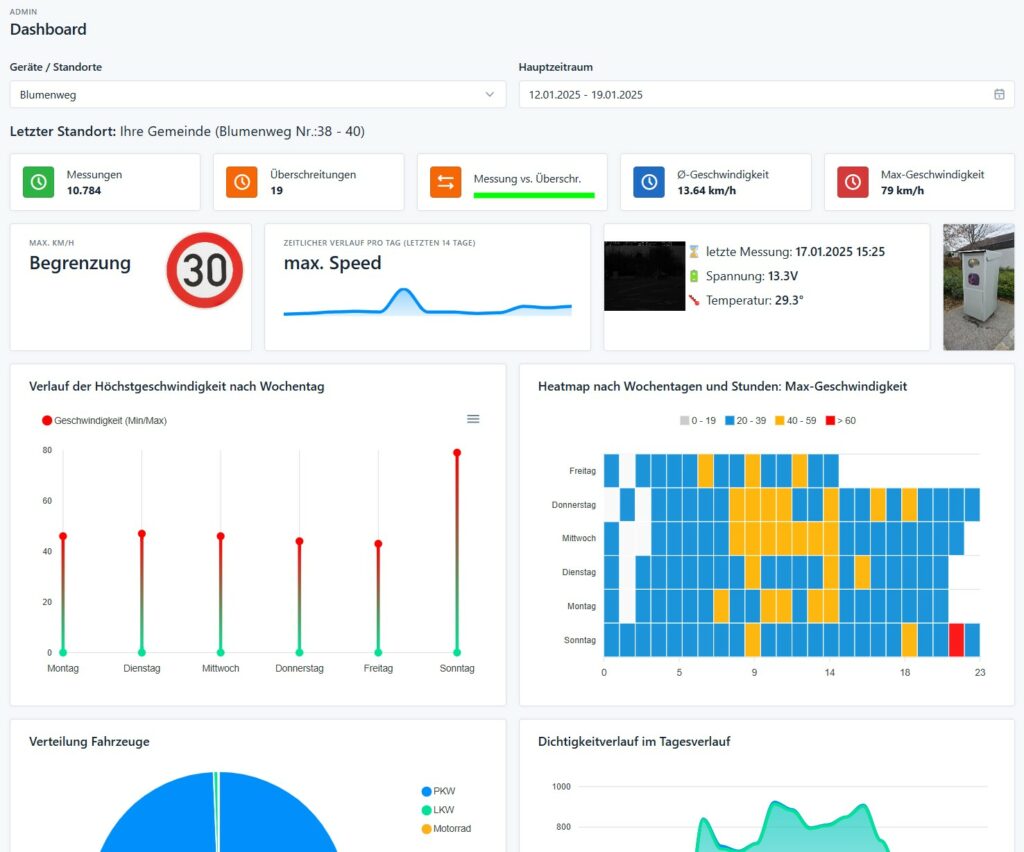Open the Blumenweg device location dropdown

click(x=257, y=95)
